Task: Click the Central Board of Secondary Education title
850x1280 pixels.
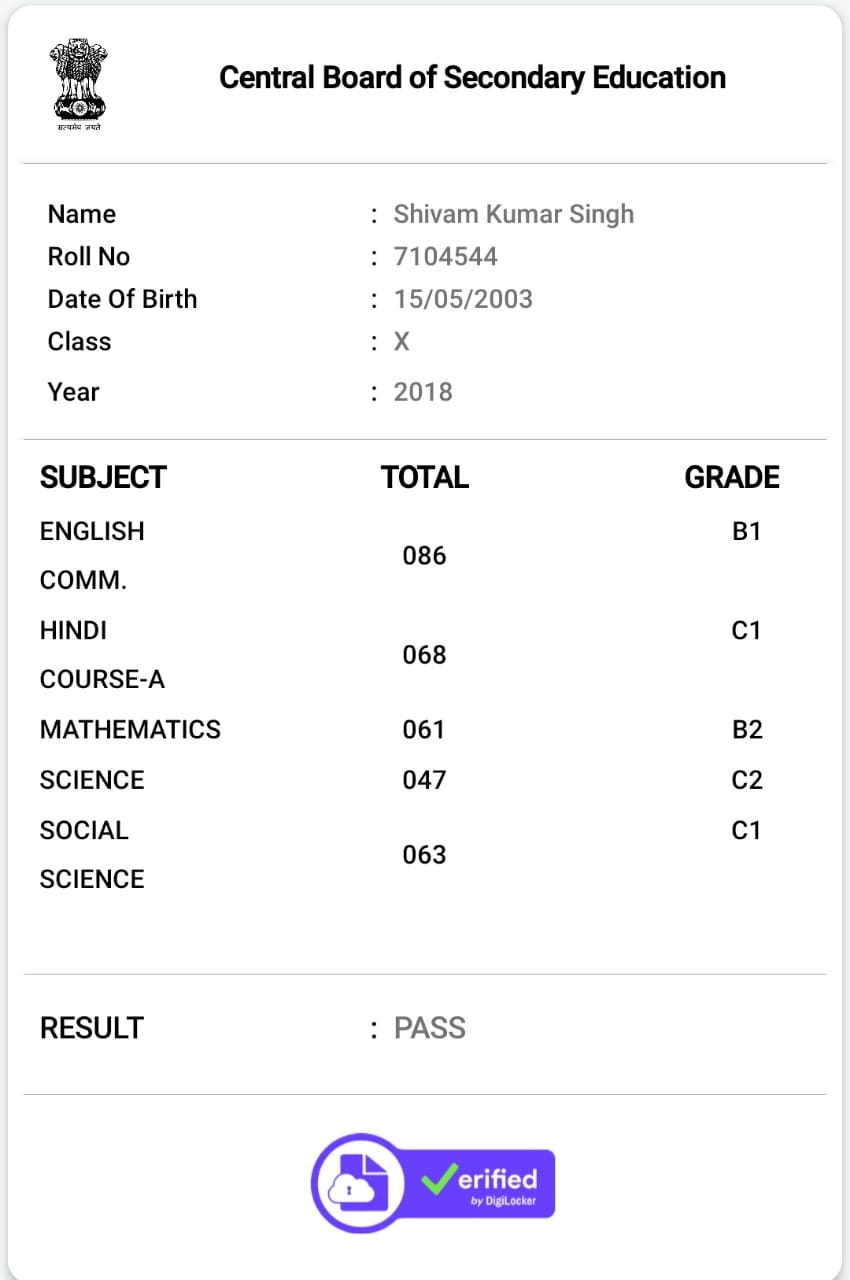Action: click(472, 77)
